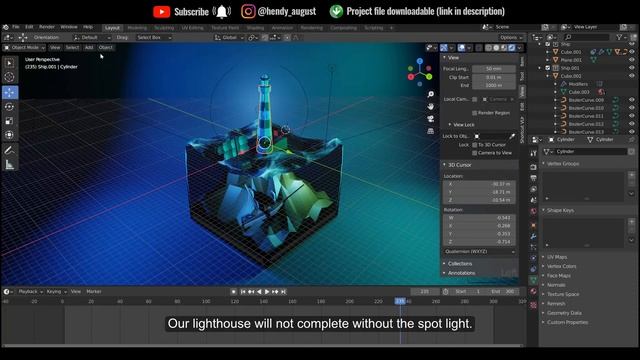The width and height of the screenshot is (640, 360).
Task: Open the viewport Object menu
Action: 105,48
